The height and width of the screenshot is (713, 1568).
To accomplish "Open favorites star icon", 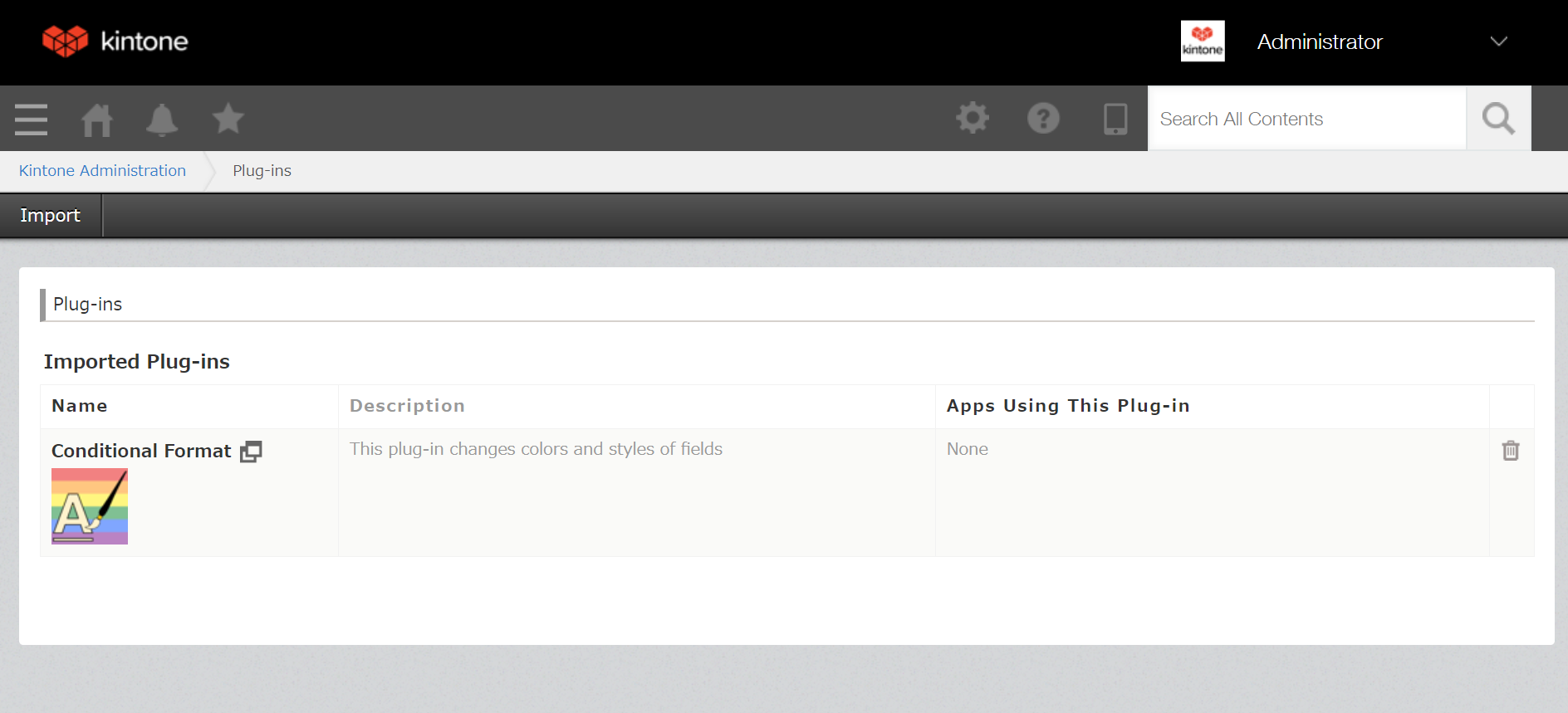I will (228, 119).
